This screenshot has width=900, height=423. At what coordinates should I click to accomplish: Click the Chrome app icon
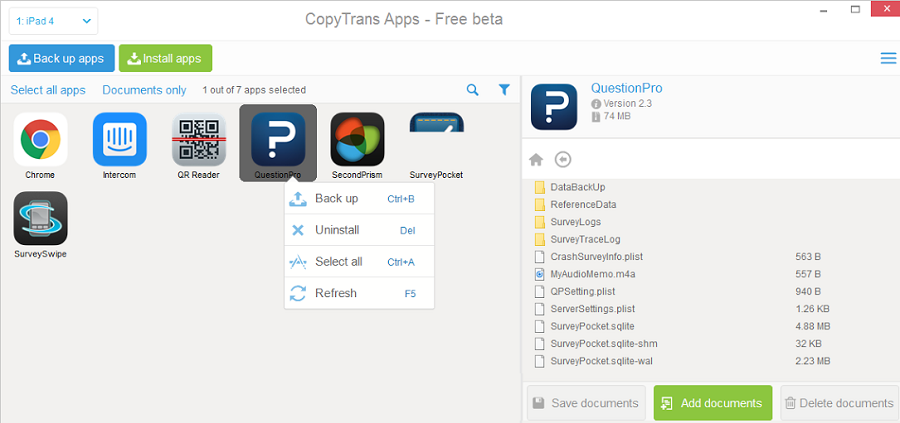(x=40, y=140)
